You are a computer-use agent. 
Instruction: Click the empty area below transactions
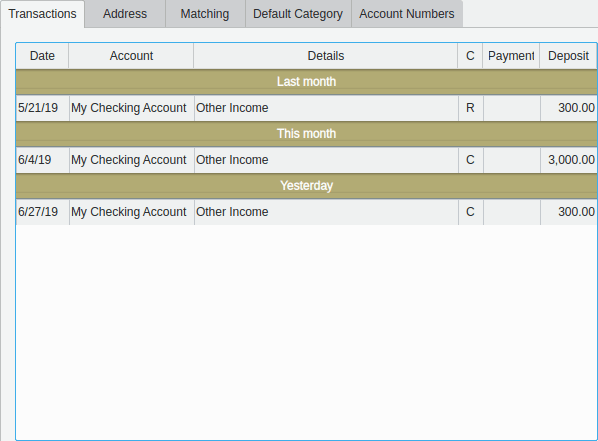click(306, 332)
